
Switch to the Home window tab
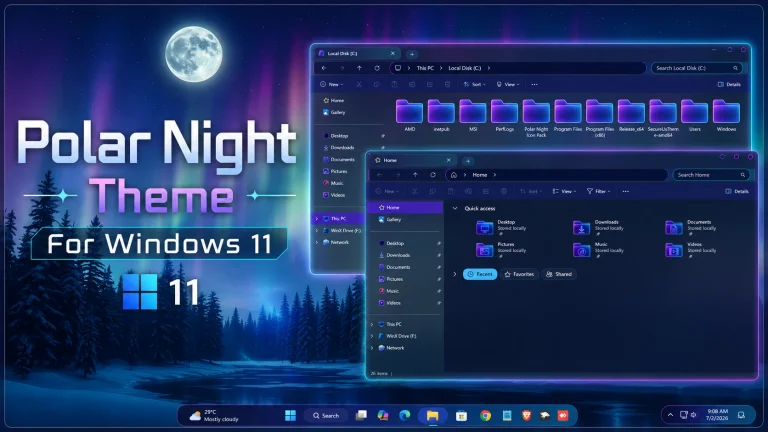411,160
